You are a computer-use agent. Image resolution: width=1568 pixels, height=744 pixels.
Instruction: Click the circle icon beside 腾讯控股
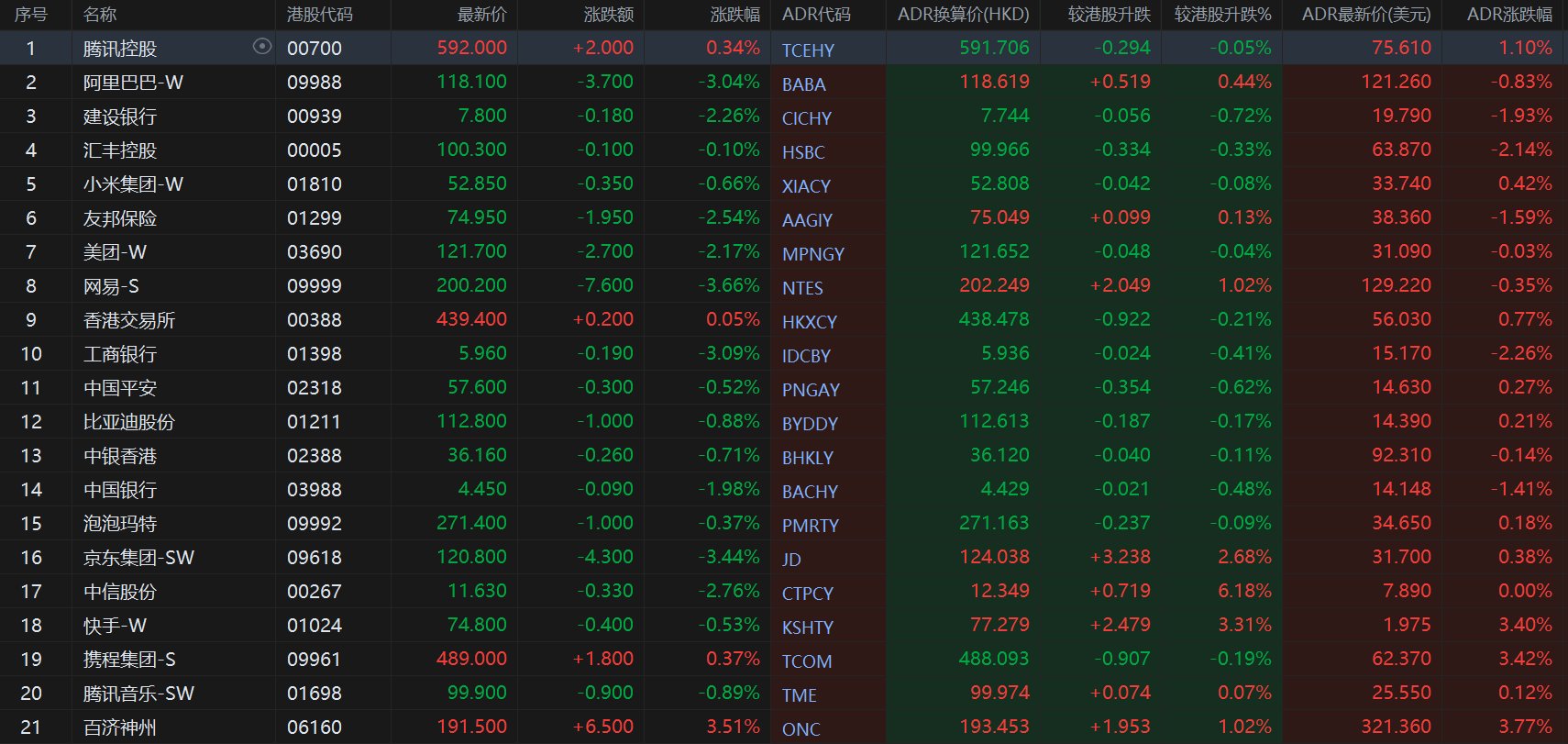[x=262, y=47]
